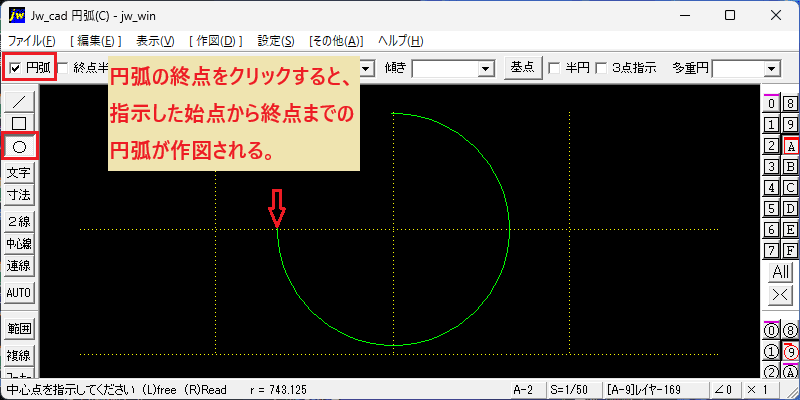Click the AUTO mode tool button
The width and height of the screenshot is (800, 400).
point(19,293)
